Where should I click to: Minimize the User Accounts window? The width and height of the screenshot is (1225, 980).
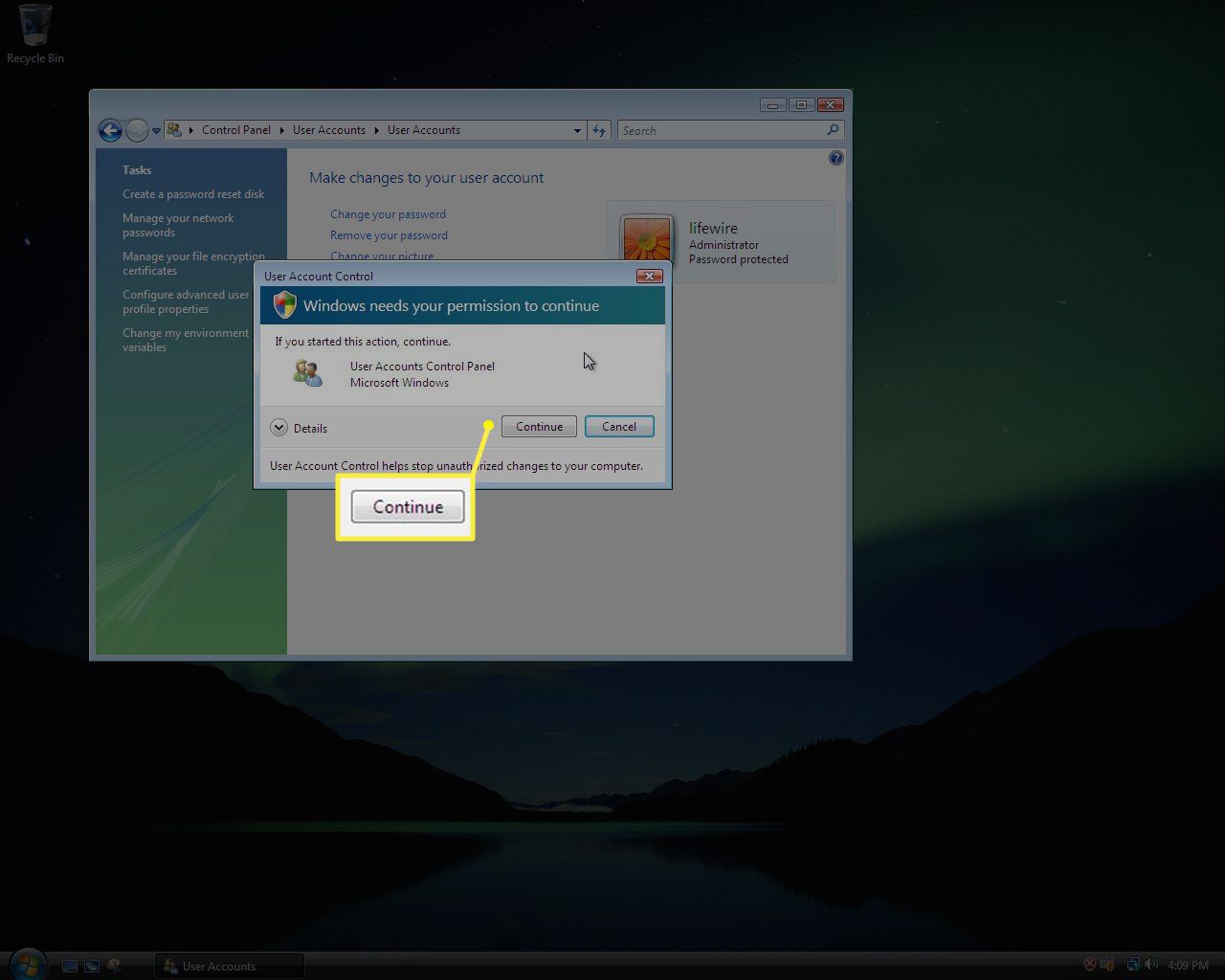(x=773, y=104)
